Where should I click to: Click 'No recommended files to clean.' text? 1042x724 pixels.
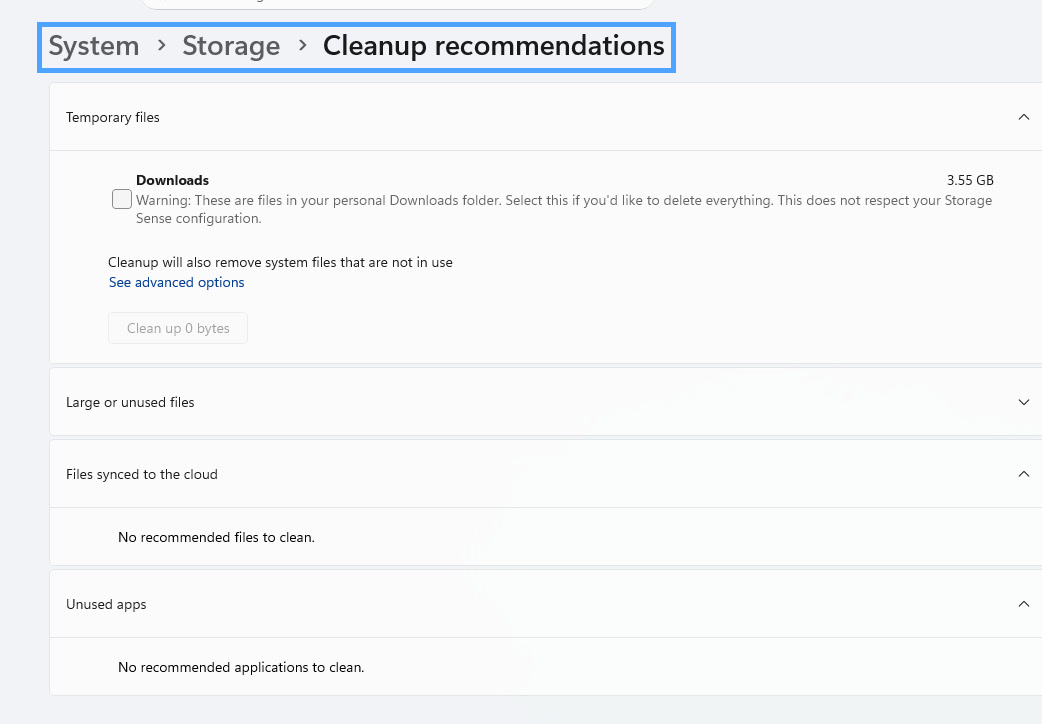tap(216, 537)
